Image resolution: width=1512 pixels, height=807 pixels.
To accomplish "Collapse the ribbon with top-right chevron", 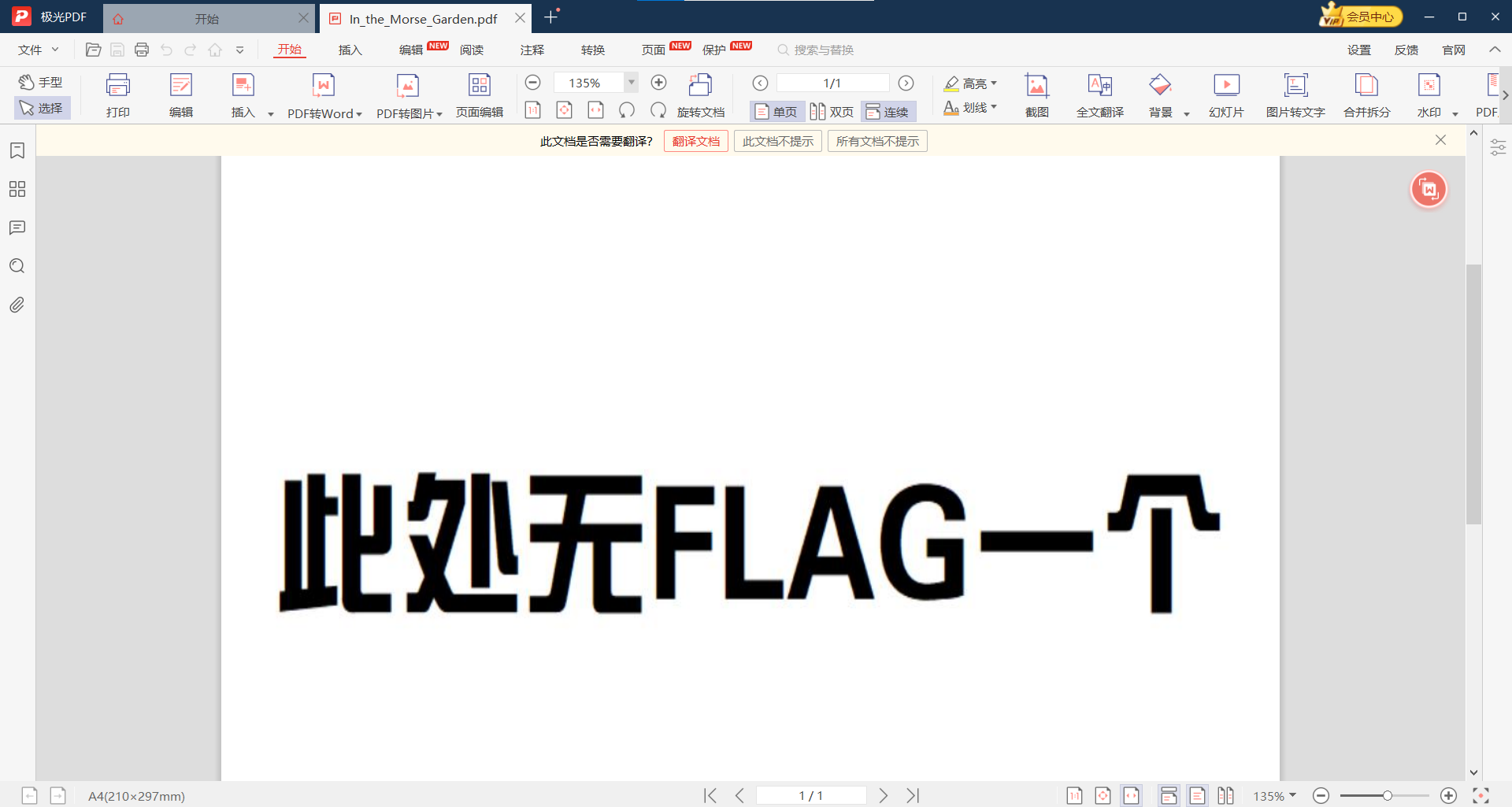I will pos(1495,50).
